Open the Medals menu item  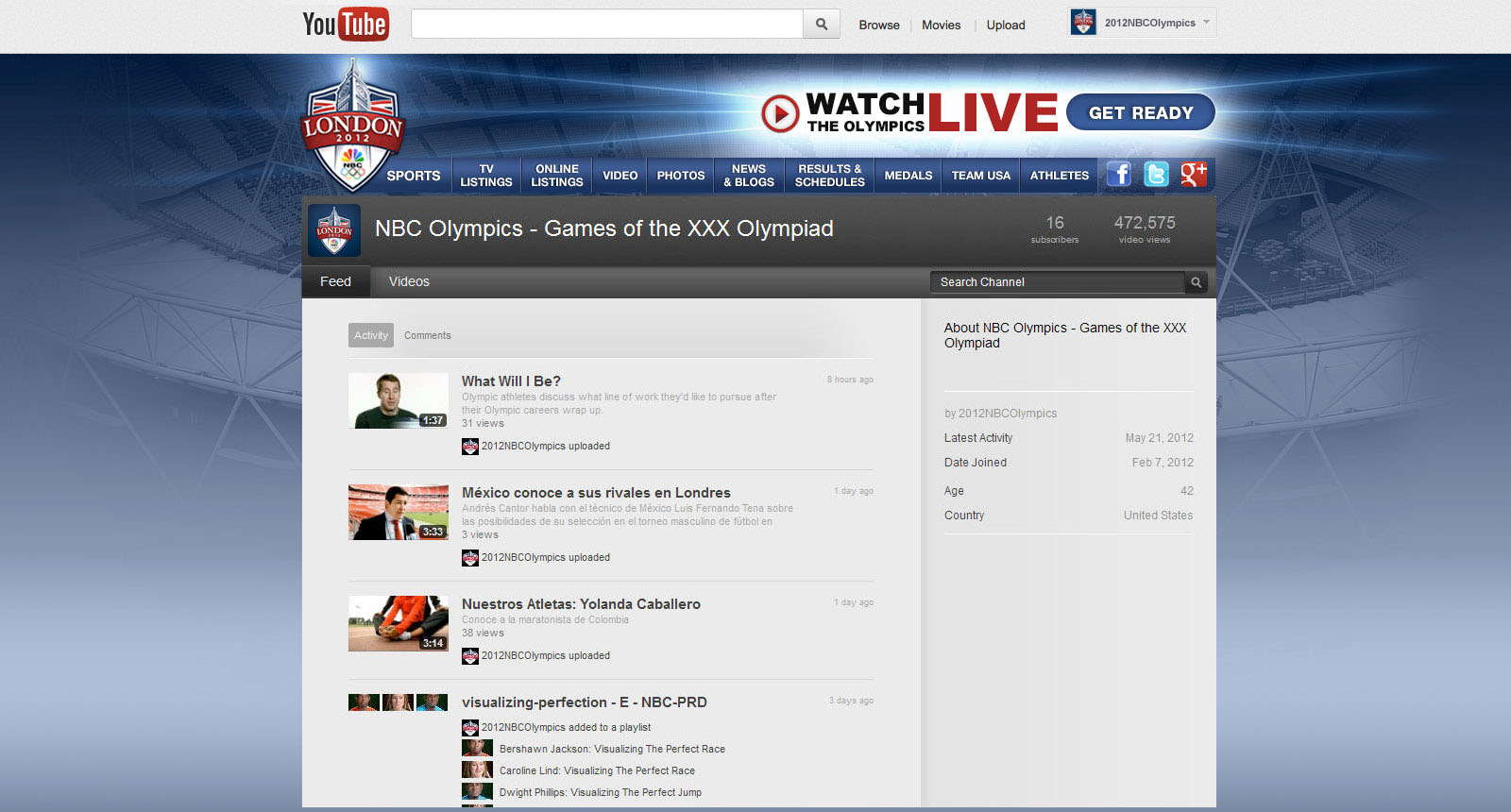(x=908, y=176)
